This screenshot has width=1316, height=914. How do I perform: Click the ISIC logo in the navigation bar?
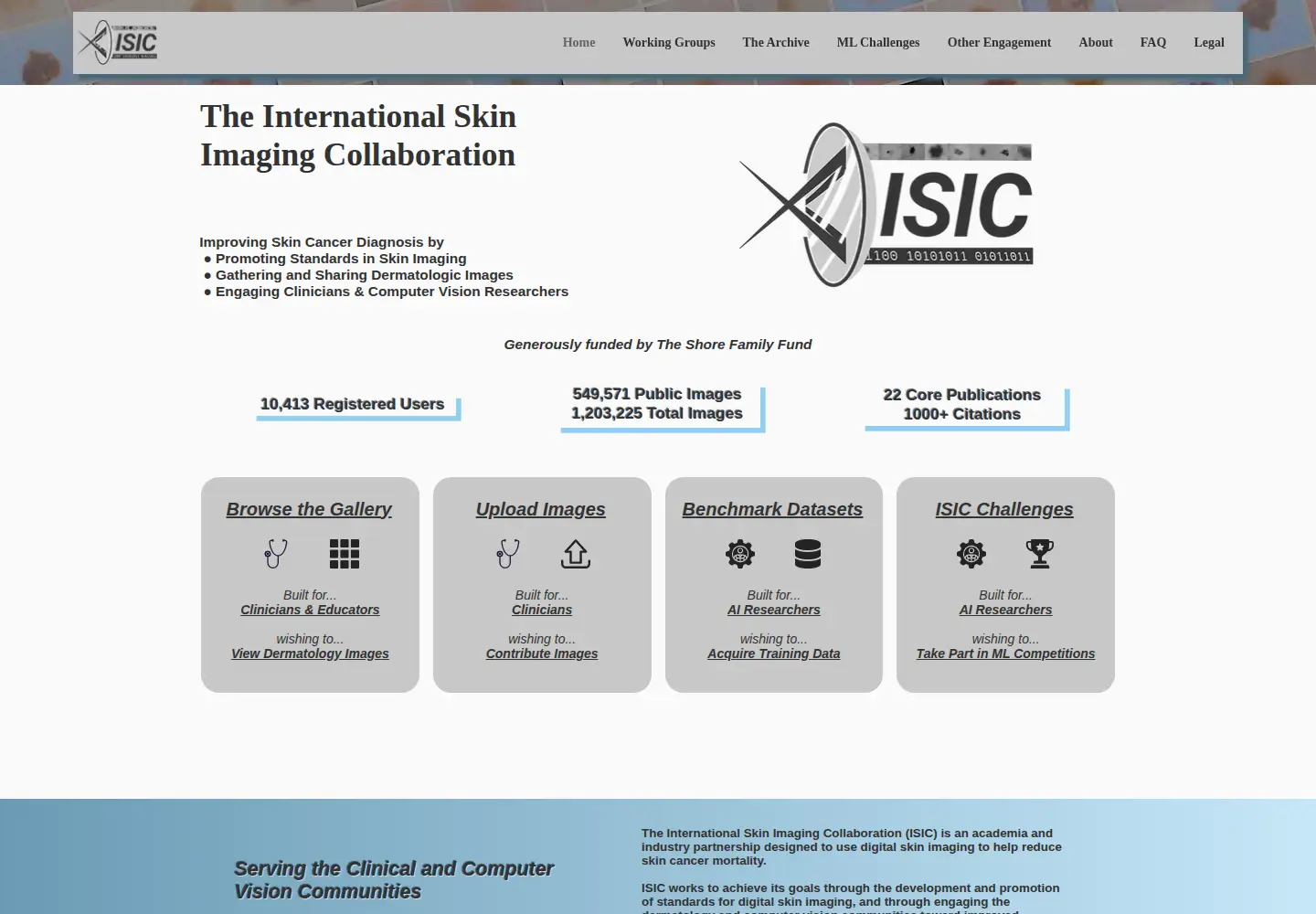[118, 42]
